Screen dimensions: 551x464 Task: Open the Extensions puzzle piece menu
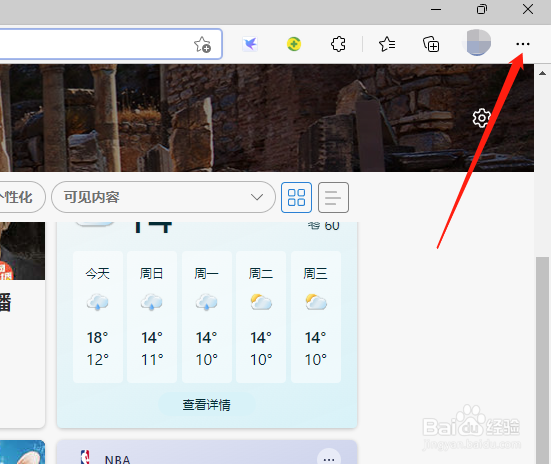coord(338,44)
